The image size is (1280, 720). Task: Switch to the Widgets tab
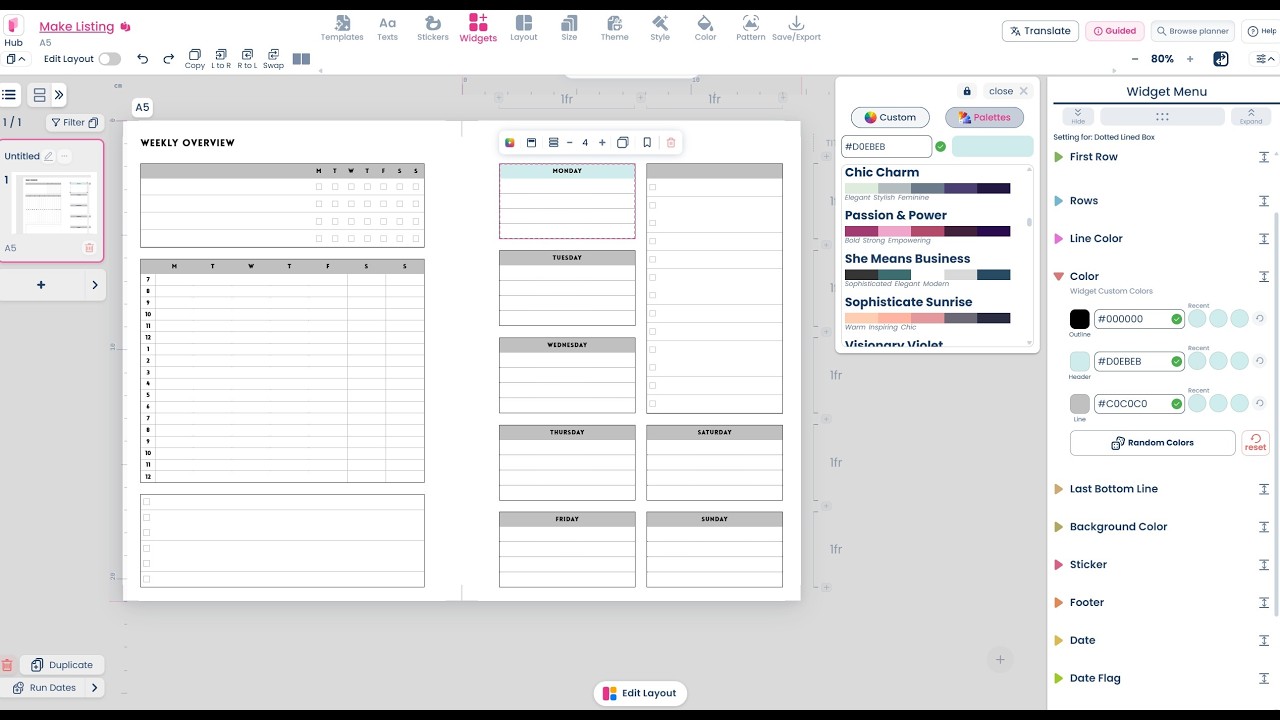point(478,28)
